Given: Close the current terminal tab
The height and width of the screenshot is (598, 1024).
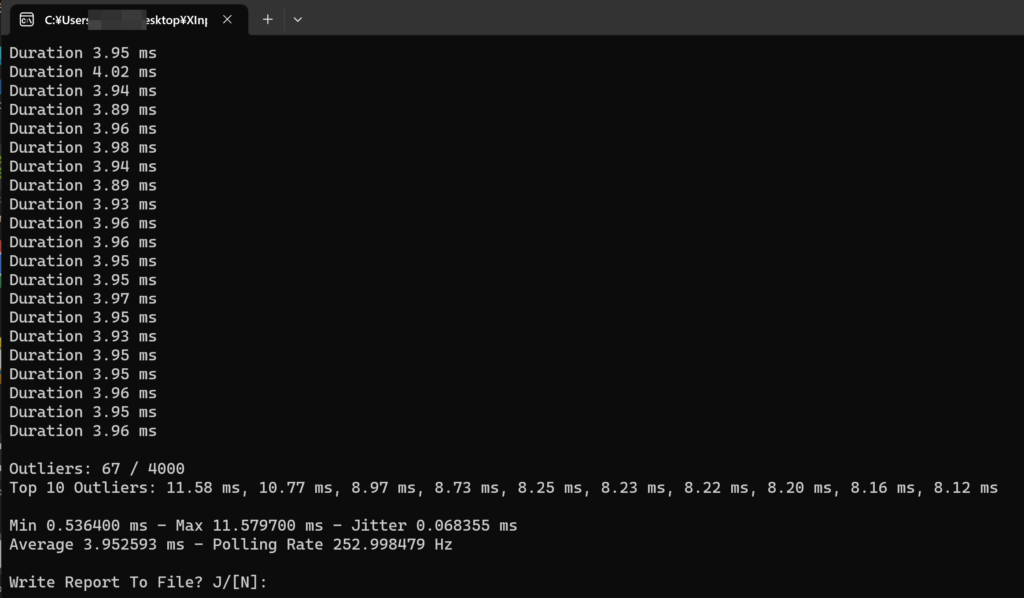Looking at the screenshot, I should (228, 19).
